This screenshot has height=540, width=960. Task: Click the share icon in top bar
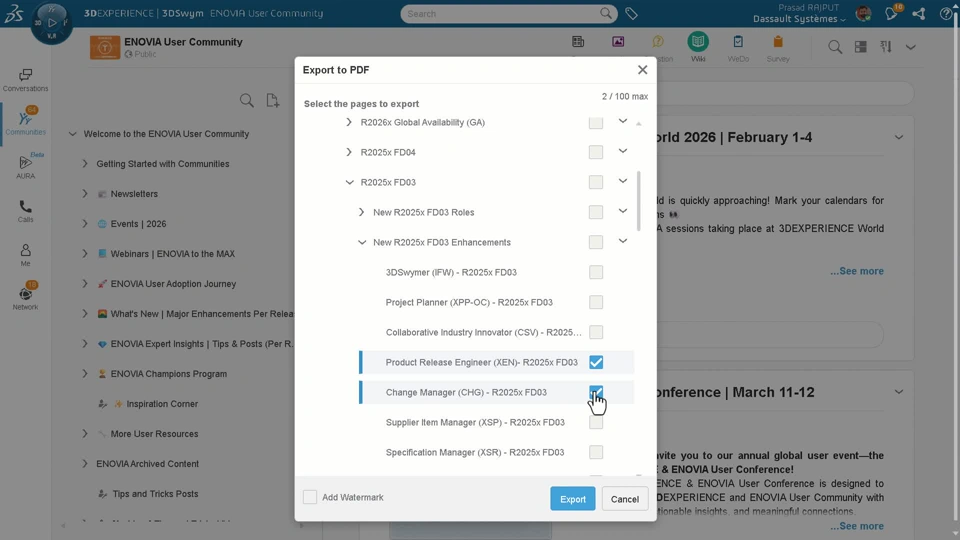coord(918,13)
